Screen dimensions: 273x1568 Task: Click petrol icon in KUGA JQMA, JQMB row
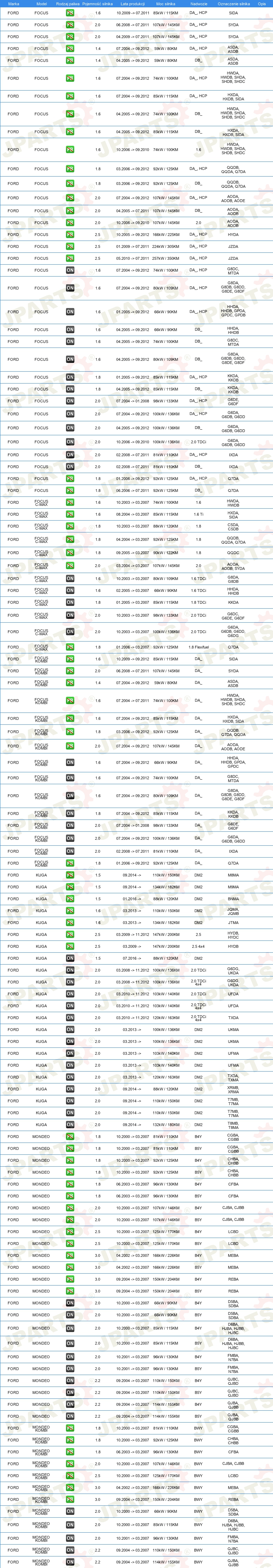coord(70,911)
